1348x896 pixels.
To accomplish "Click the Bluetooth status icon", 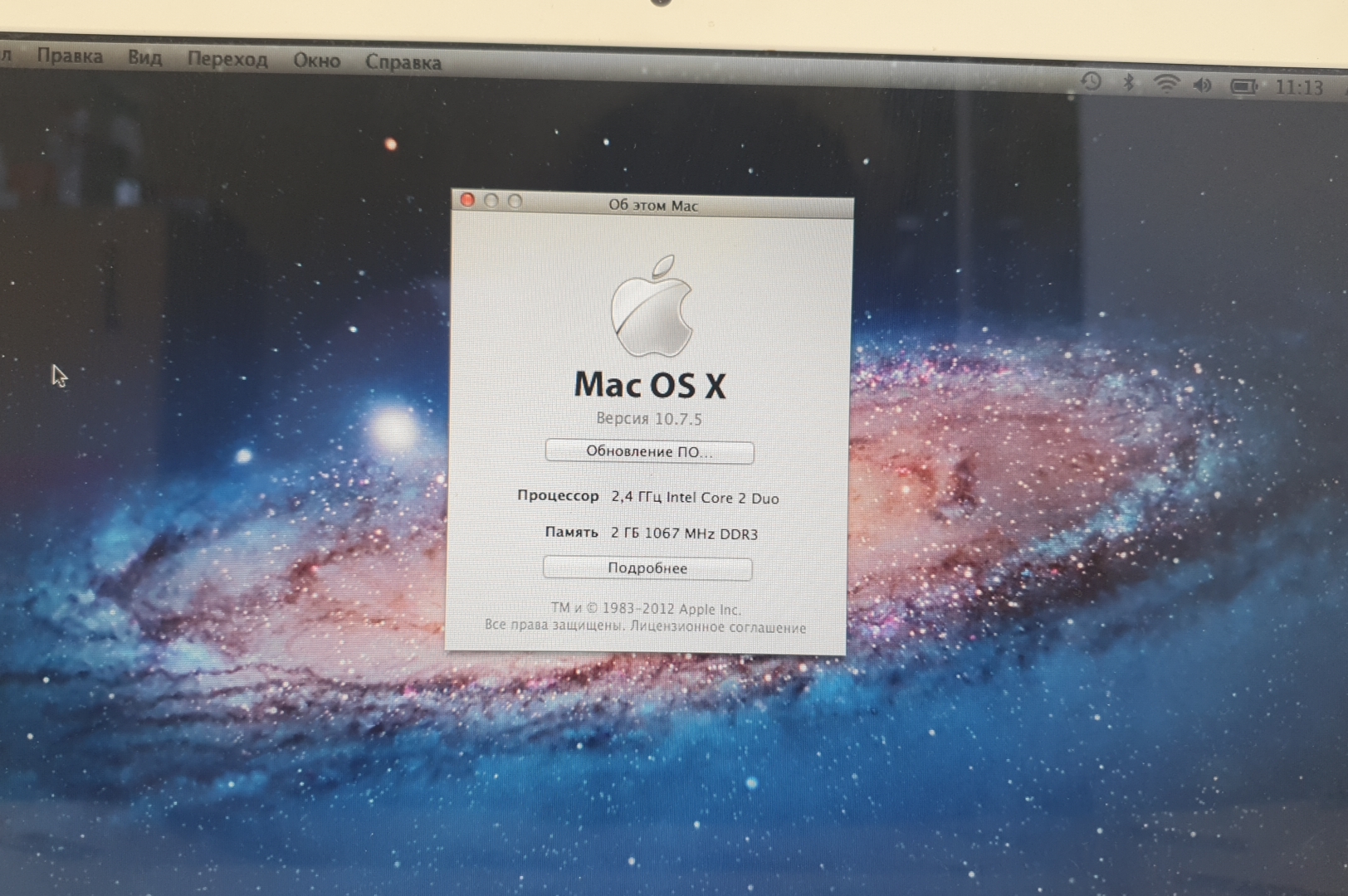I will [1128, 82].
